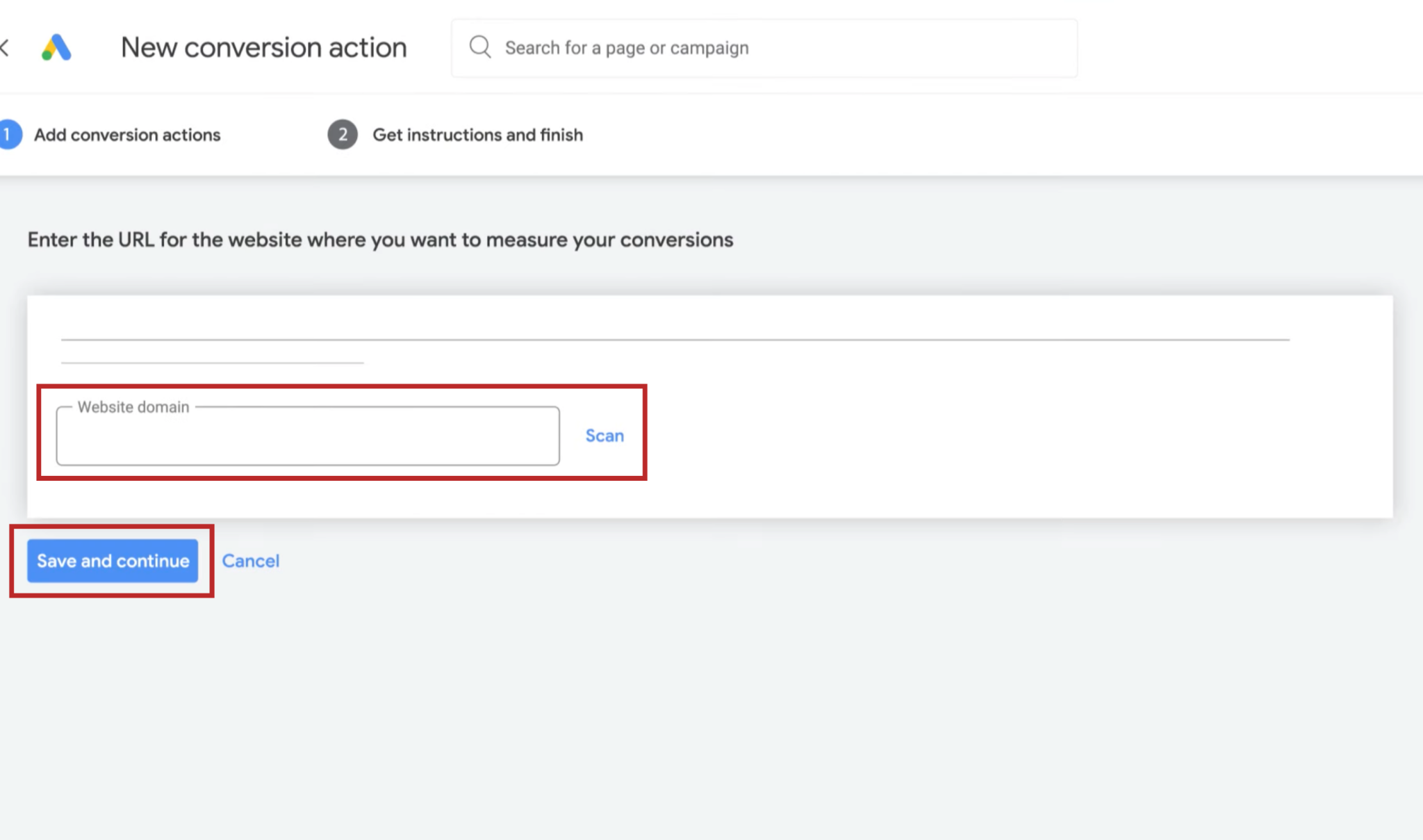
Task: Click the 'Get instructions and finish' label text
Action: [477, 135]
